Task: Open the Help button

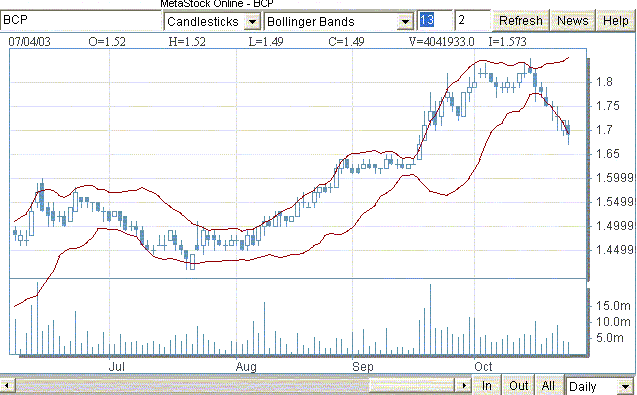Action: click(x=615, y=21)
